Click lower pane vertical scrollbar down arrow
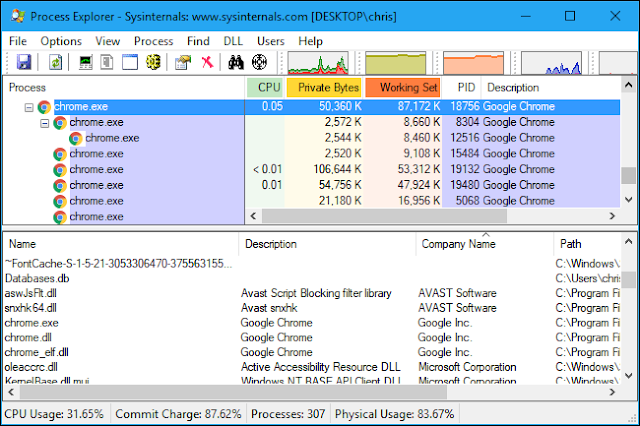The height and width of the screenshot is (426, 640). [629, 375]
